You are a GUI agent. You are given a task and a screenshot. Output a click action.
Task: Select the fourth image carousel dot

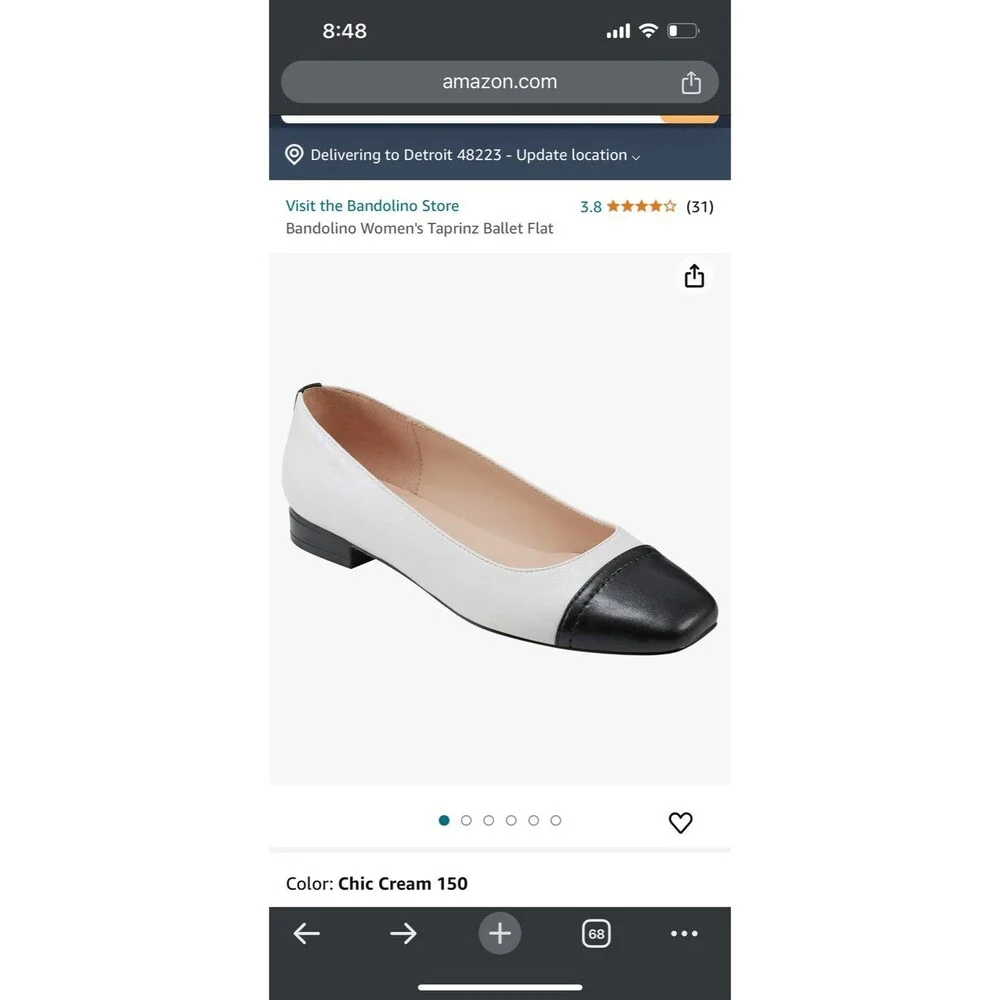[x=511, y=820]
